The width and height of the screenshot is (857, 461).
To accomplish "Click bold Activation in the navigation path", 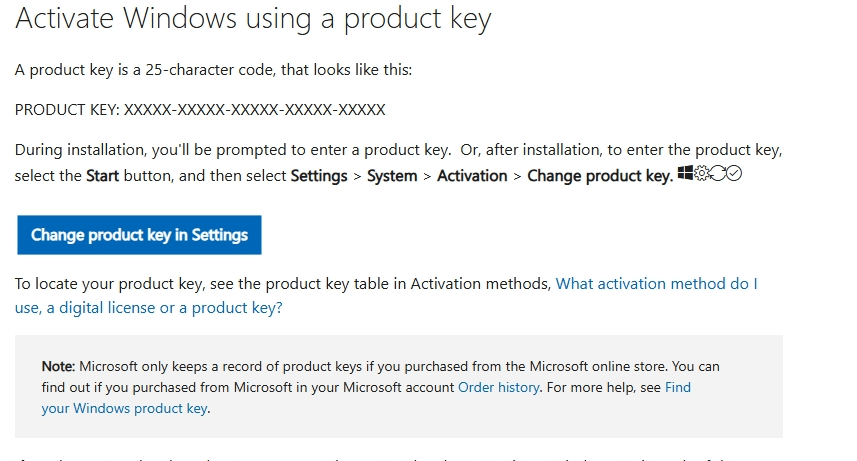I will [x=472, y=176].
